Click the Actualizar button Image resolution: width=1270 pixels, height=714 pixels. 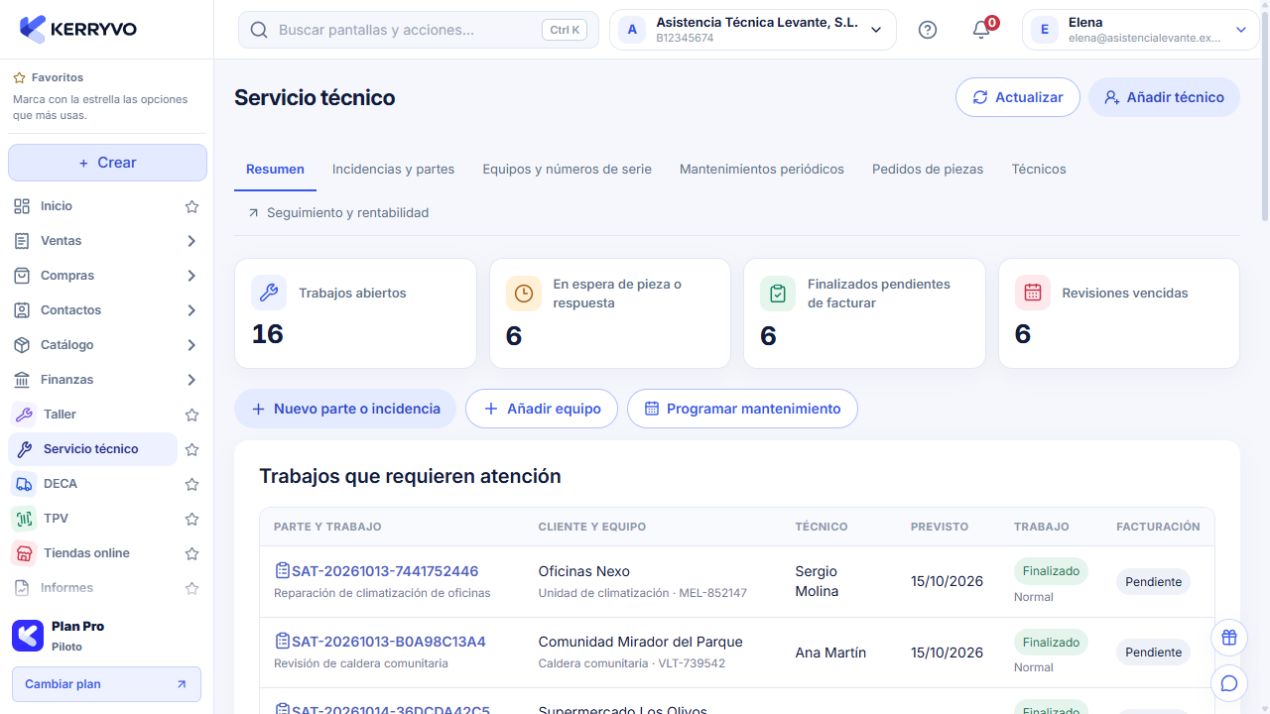(1018, 97)
